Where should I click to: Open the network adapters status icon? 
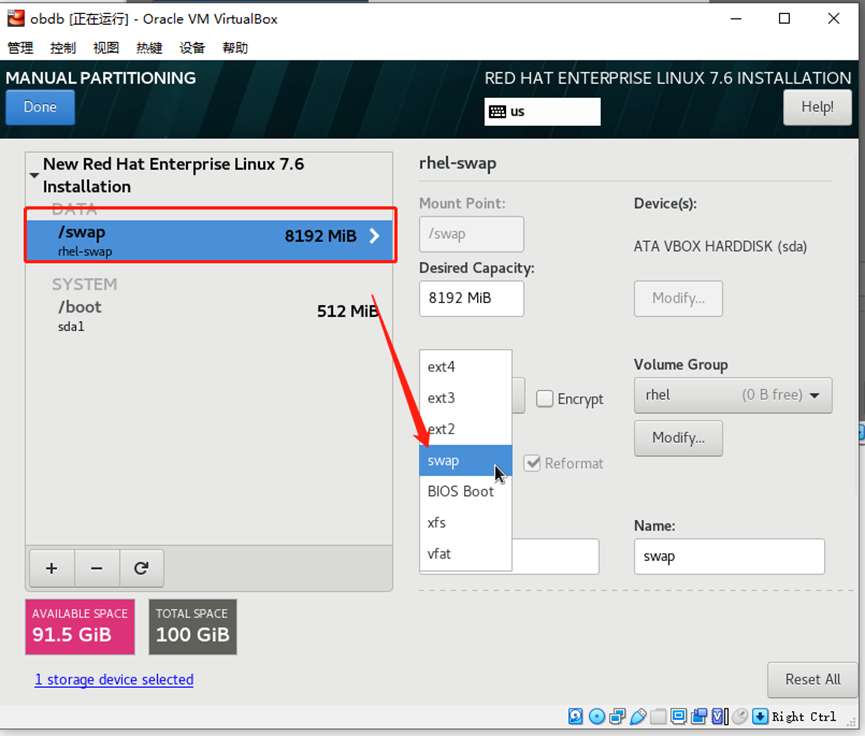coord(618,716)
